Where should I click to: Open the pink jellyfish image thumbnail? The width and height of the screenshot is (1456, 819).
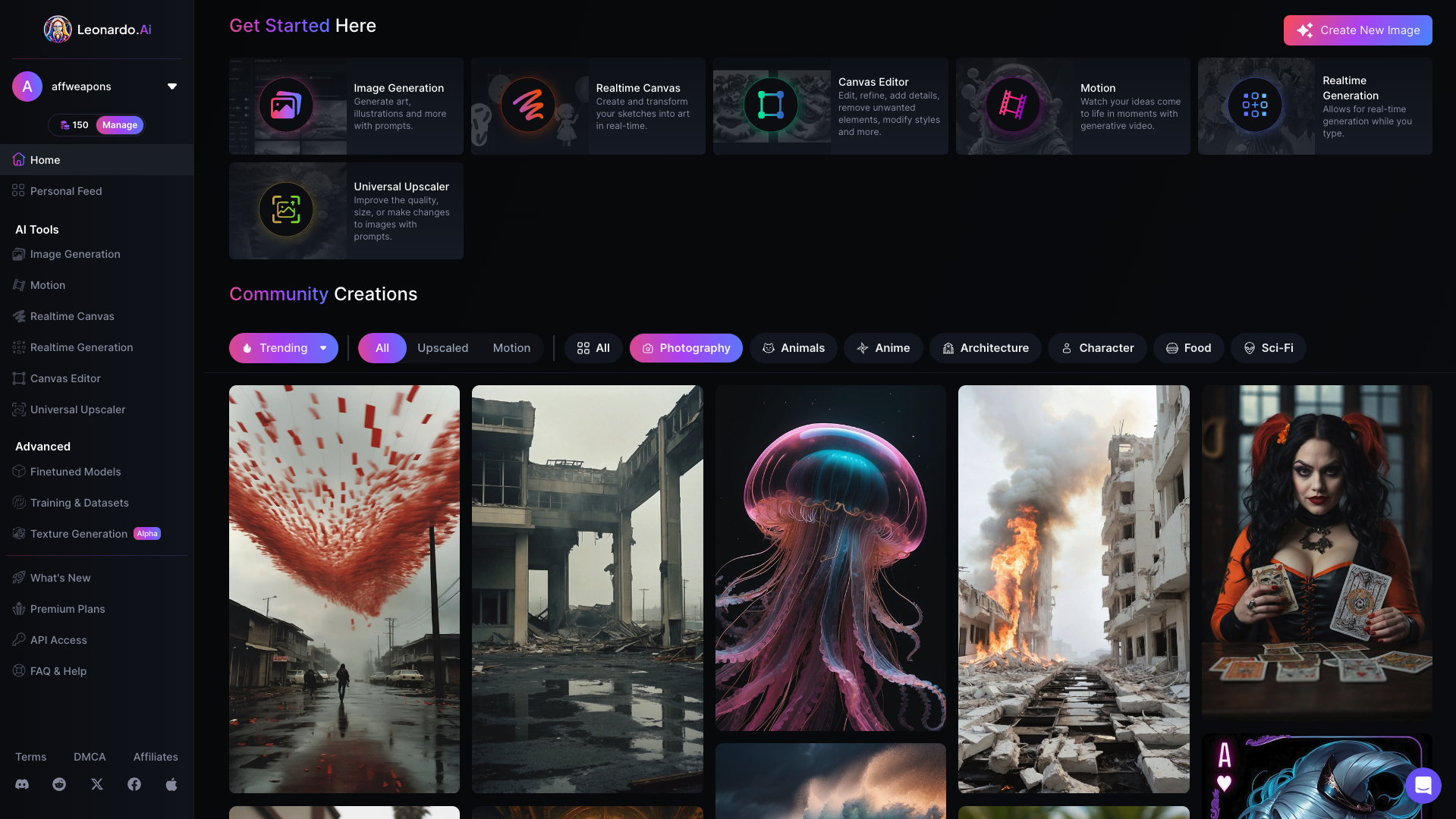pyautogui.click(x=830, y=557)
